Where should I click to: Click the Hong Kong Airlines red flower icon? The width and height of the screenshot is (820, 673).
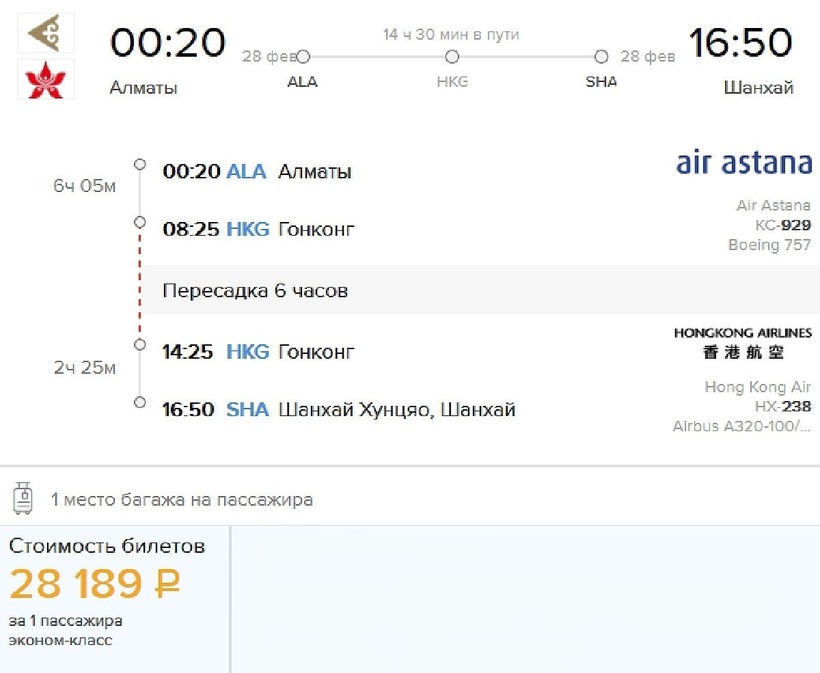tap(45, 80)
